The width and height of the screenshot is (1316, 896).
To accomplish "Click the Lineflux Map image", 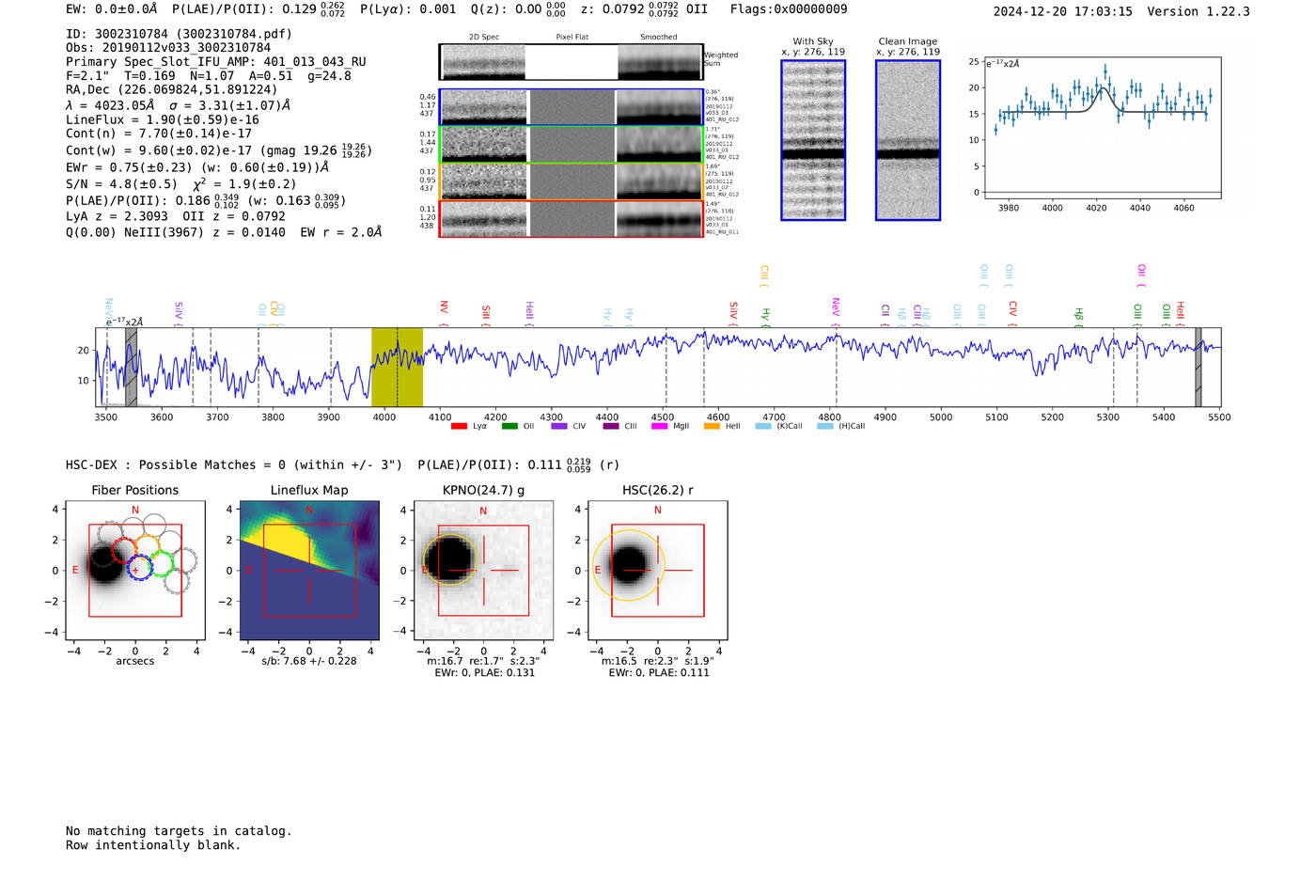I will click(x=309, y=570).
